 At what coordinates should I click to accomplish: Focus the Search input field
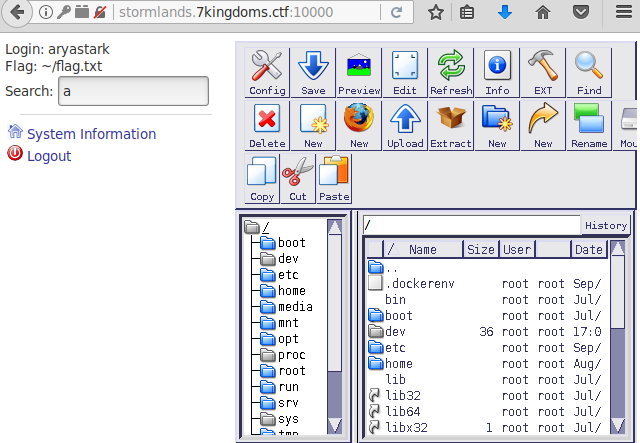coord(133,91)
